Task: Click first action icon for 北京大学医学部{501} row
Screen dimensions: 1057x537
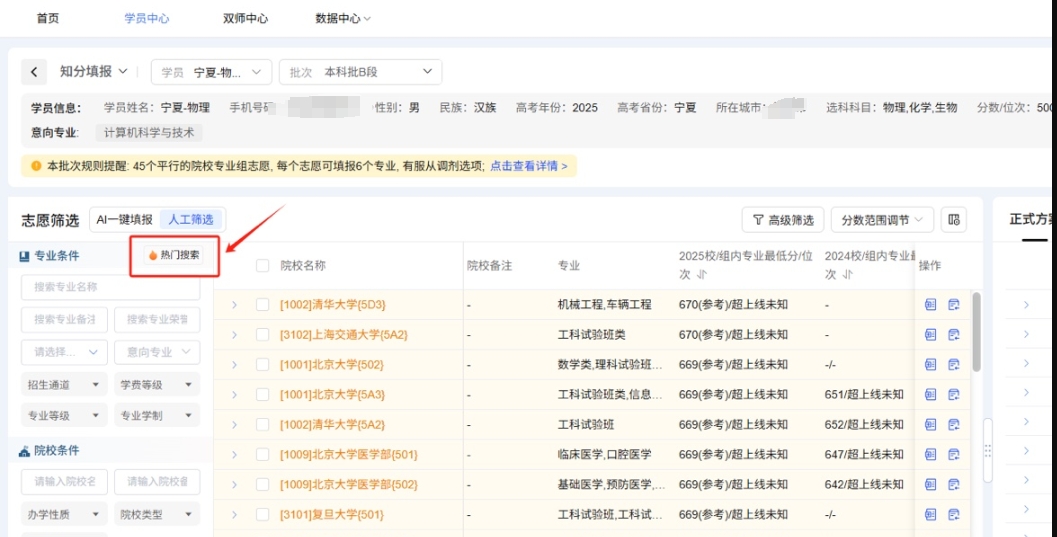Action: point(930,455)
